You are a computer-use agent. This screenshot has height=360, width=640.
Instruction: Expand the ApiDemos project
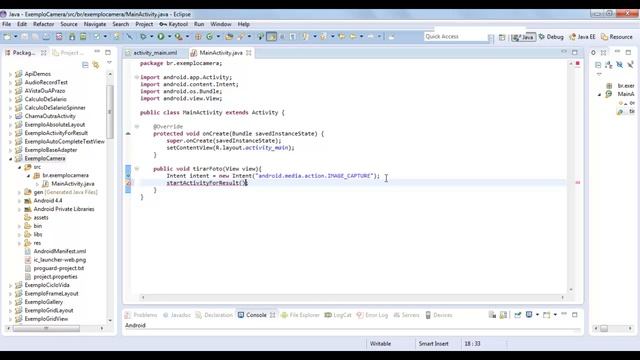[10, 74]
